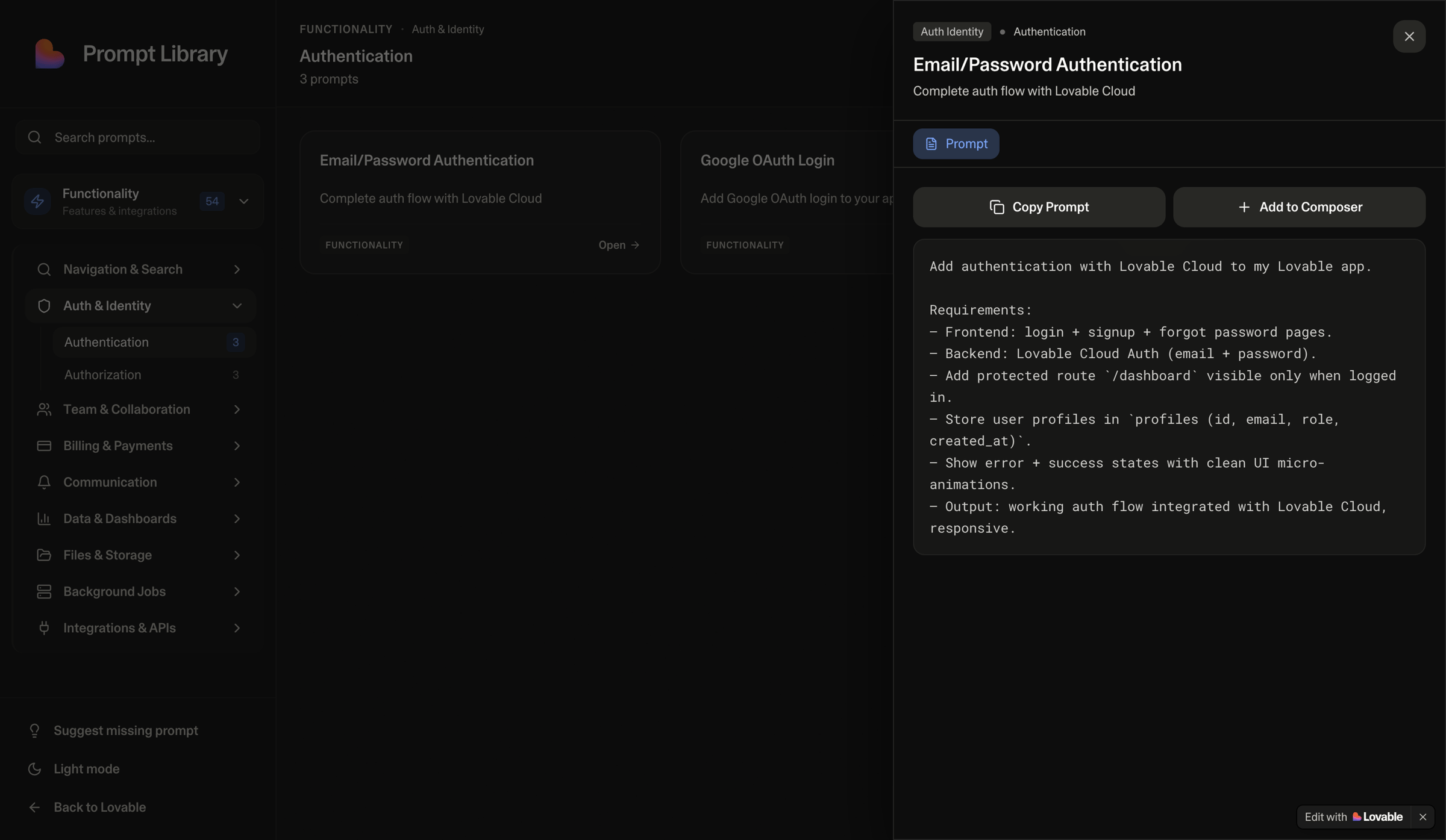The height and width of the screenshot is (840, 1446).
Task: Click the Files & Storage folder icon
Action: click(x=44, y=555)
